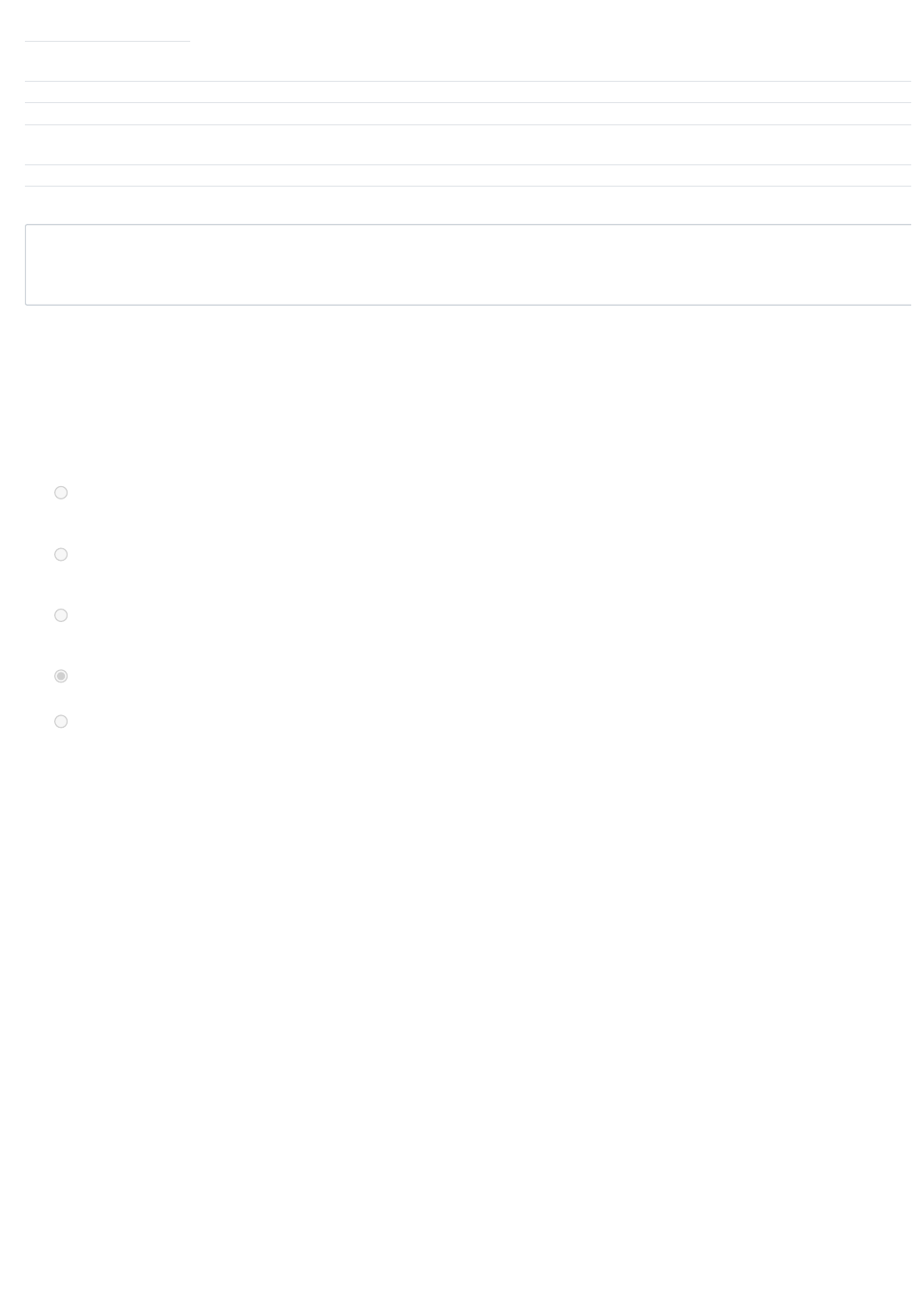Focus the large bordered text box
The width and height of the screenshot is (912, 1316).
(x=468, y=265)
